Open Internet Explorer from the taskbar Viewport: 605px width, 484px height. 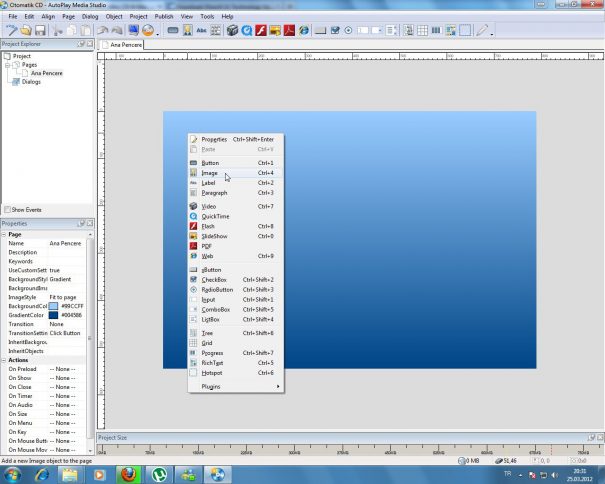pyautogui.click(x=42, y=474)
